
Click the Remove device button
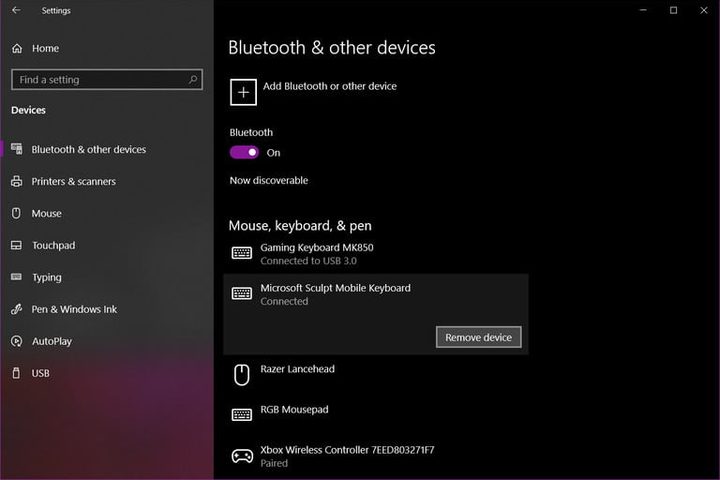point(478,338)
